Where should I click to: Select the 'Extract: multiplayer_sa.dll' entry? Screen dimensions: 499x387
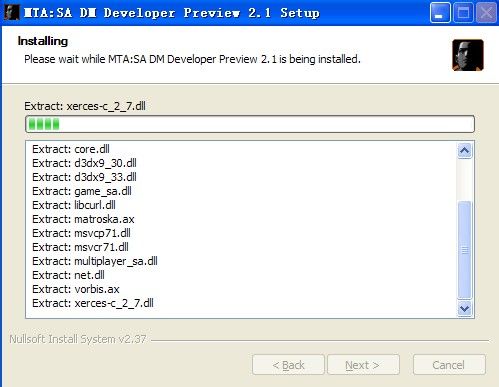[x=95, y=261]
